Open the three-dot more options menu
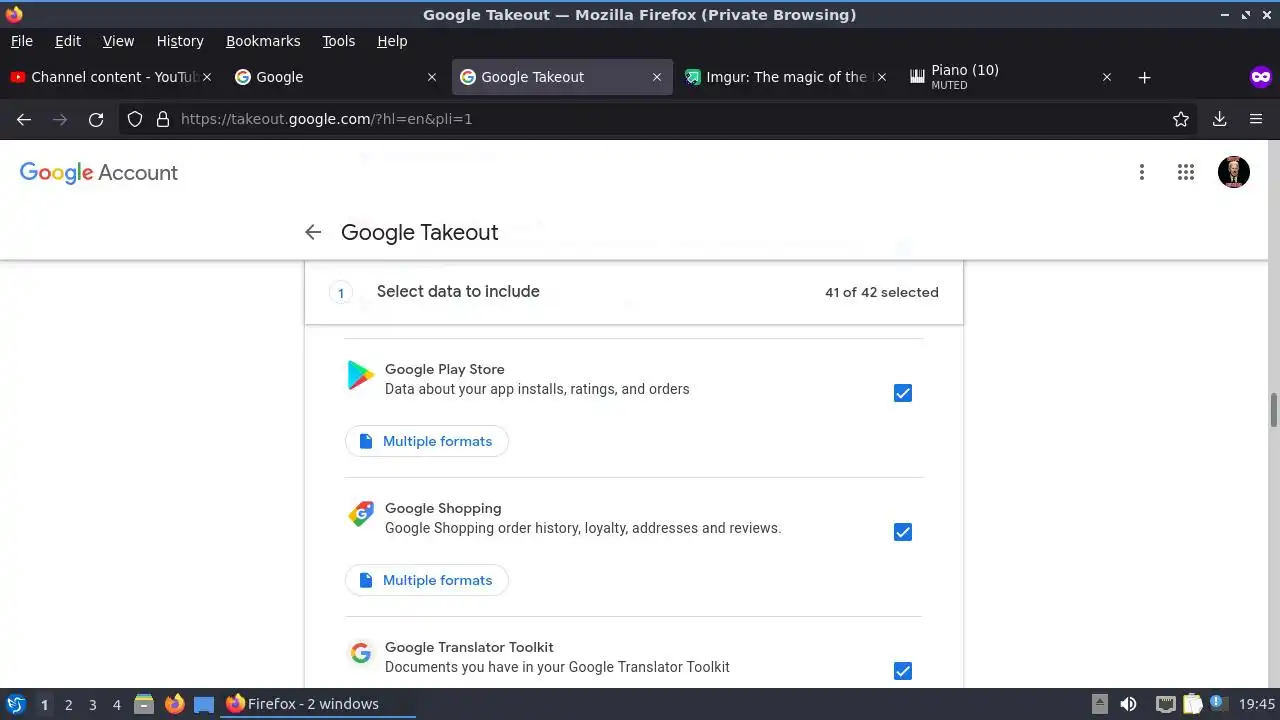The image size is (1280, 720). pos(1141,172)
